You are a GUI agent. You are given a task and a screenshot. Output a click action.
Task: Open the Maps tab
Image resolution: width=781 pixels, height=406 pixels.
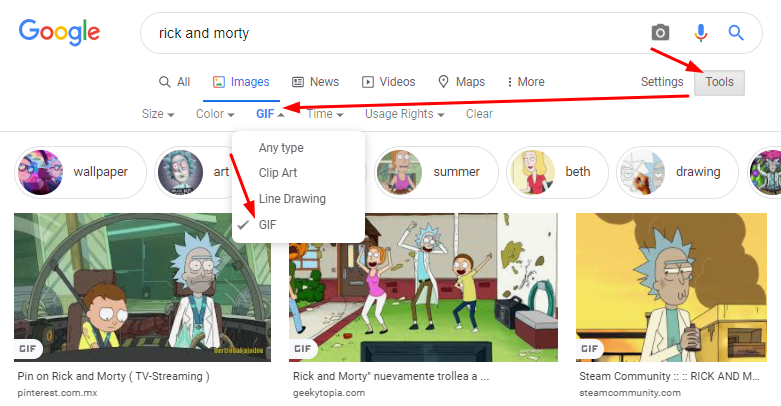[x=461, y=82]
